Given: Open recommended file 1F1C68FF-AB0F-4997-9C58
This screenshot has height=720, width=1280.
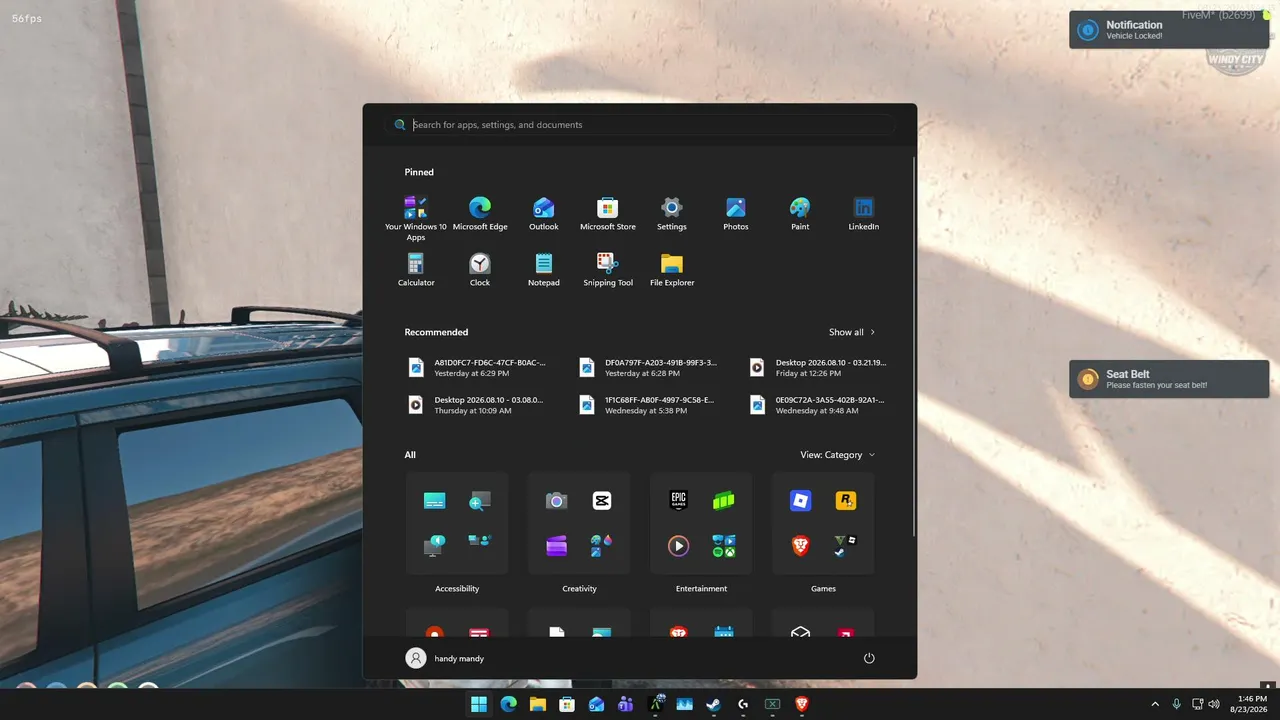Looking at the screenshot, I should (648, 404).
